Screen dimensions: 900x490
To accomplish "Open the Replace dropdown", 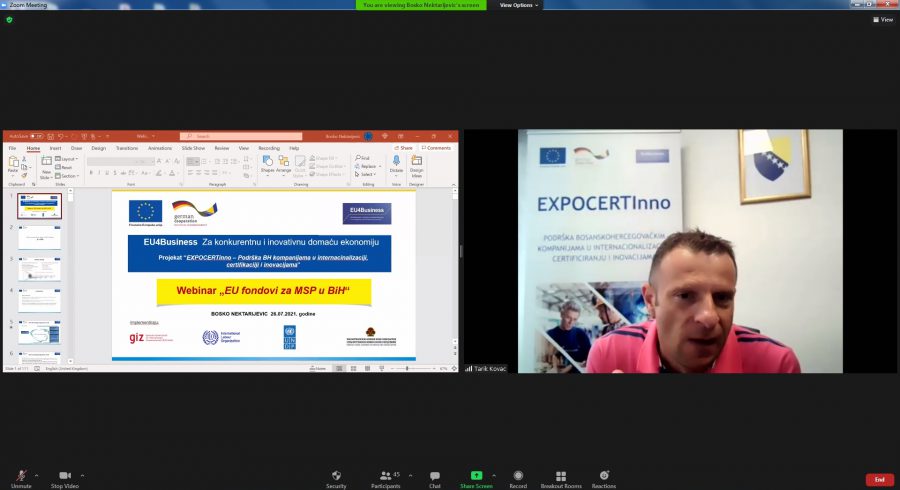I will [x=367, y=166].
